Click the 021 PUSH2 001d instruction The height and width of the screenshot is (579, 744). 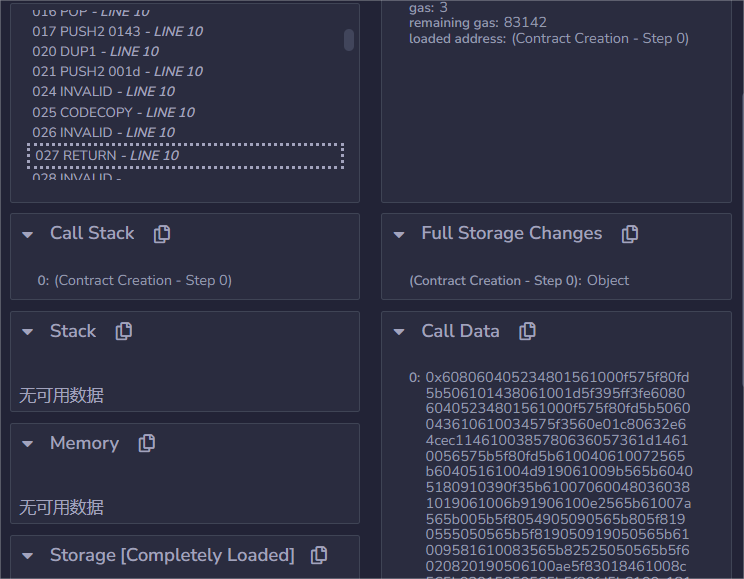tap(117, 71)
